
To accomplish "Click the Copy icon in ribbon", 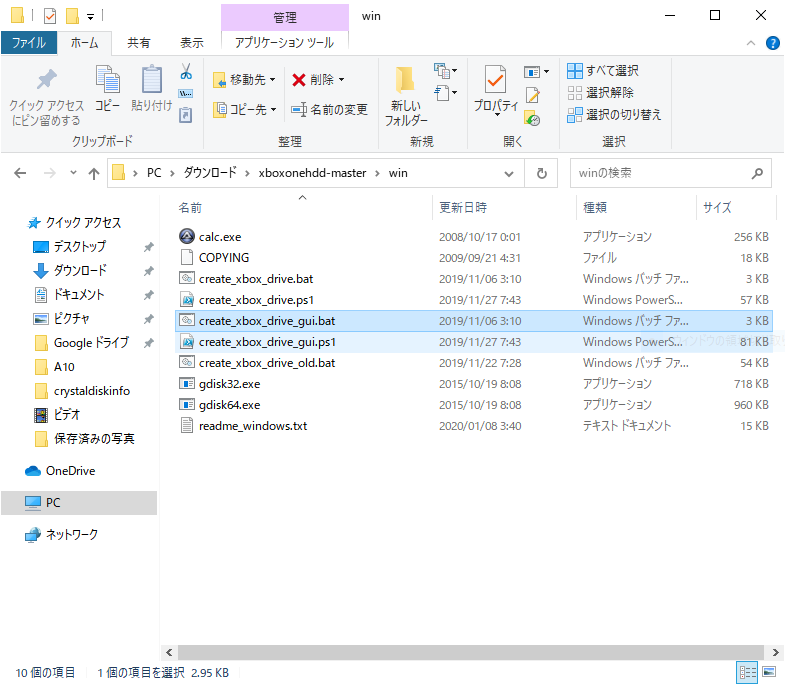I will pos(108,79).
